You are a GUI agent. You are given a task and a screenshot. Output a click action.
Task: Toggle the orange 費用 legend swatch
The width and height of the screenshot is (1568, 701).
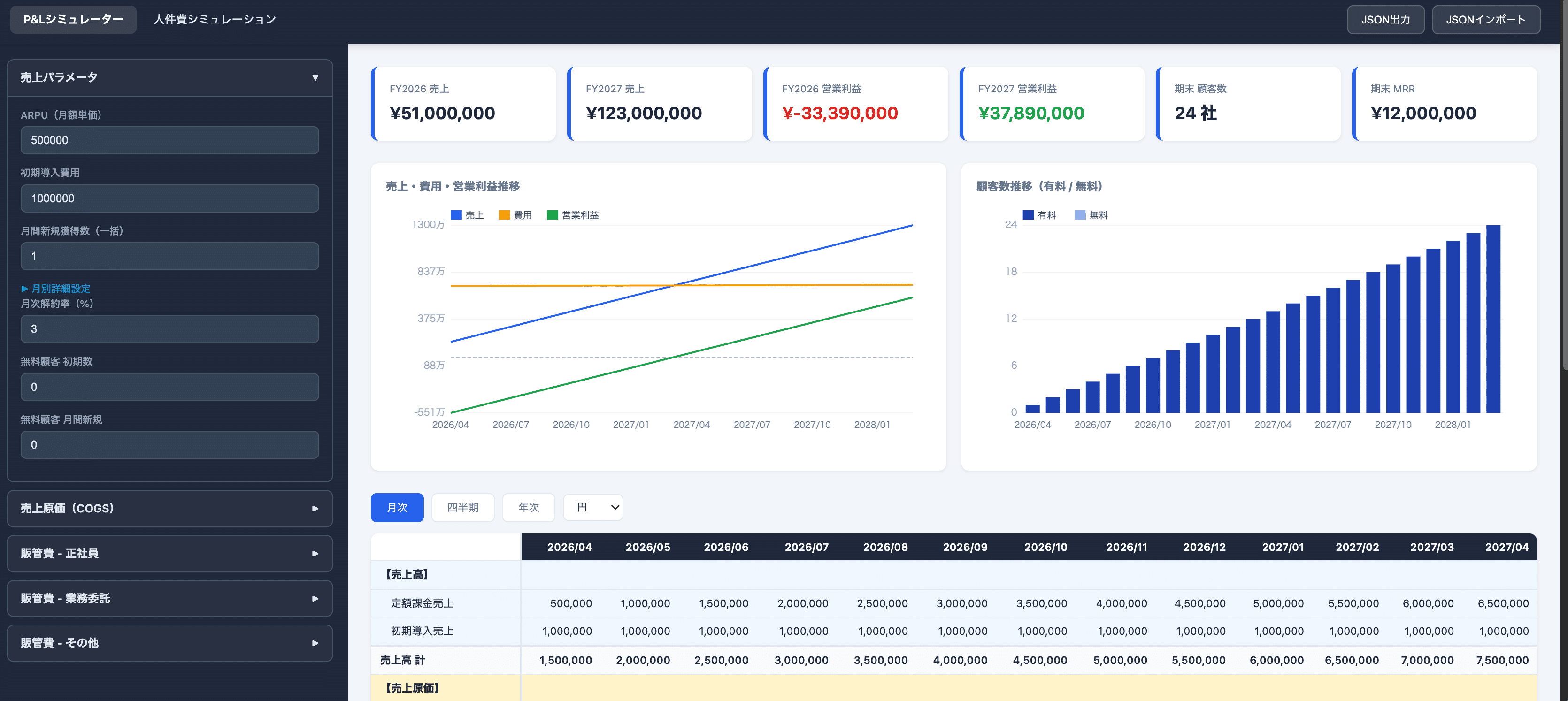coord(504,215)
